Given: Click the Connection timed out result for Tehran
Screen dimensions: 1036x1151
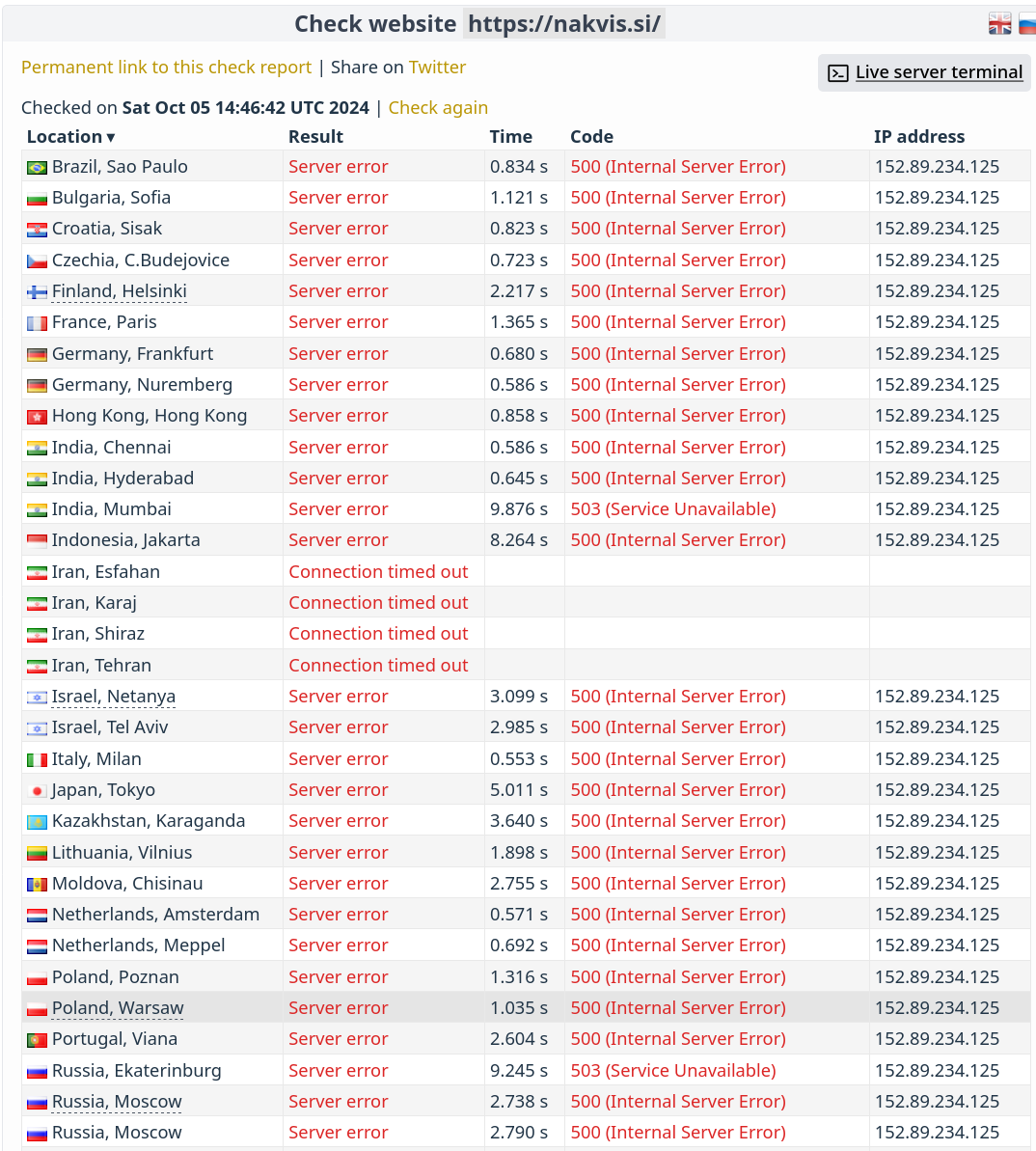Looking at the screenshot, I should point(378,666).
